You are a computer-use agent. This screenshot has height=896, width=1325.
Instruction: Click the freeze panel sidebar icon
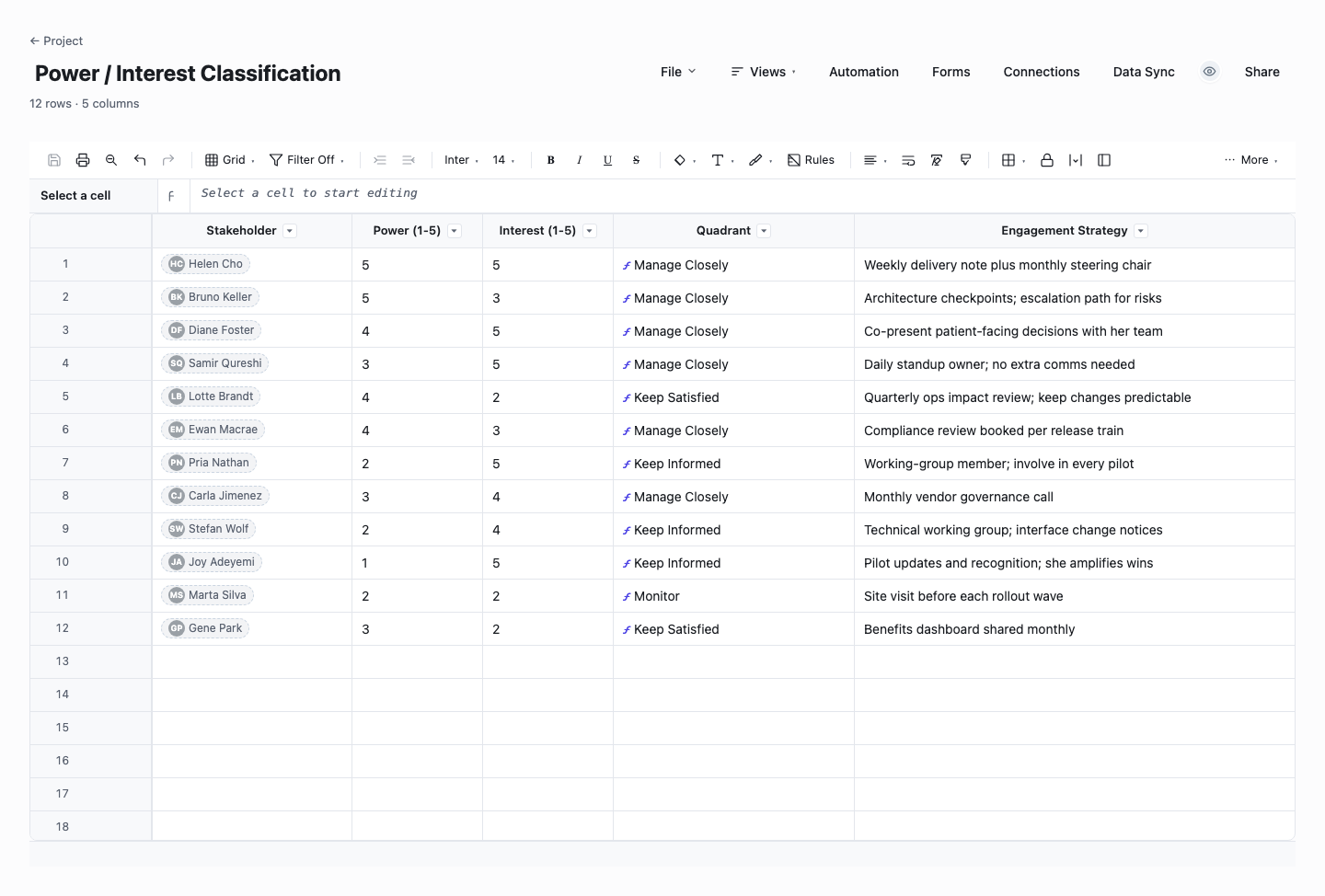(1104, 160)
